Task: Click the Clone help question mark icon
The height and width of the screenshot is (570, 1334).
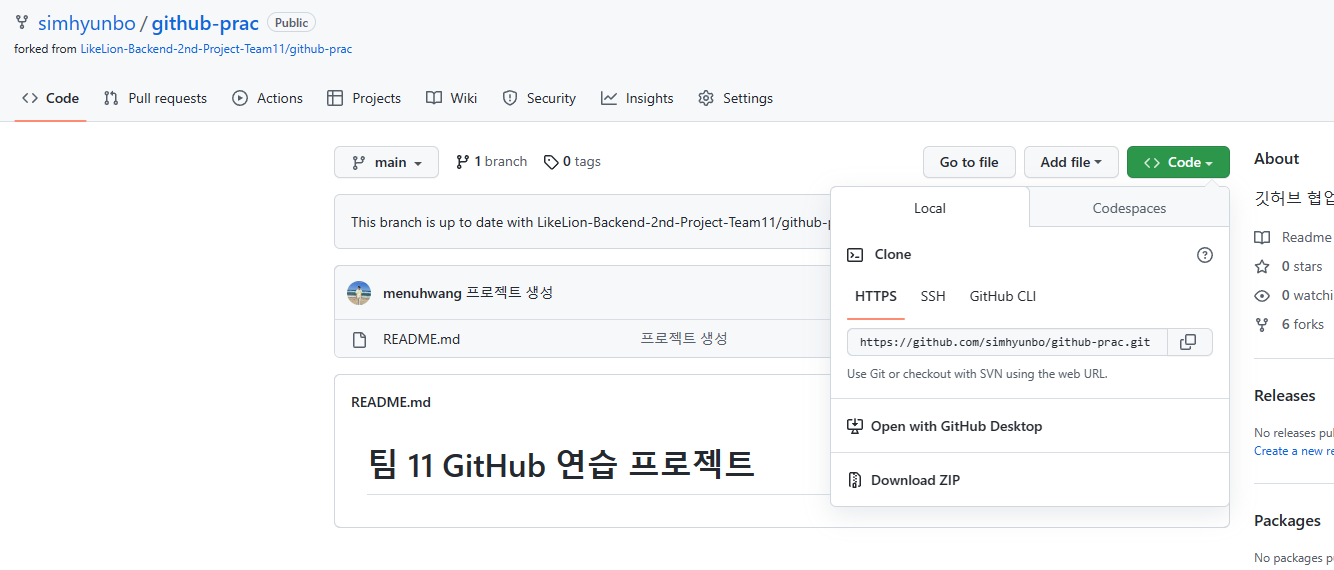Action: tap(1205, 255)
